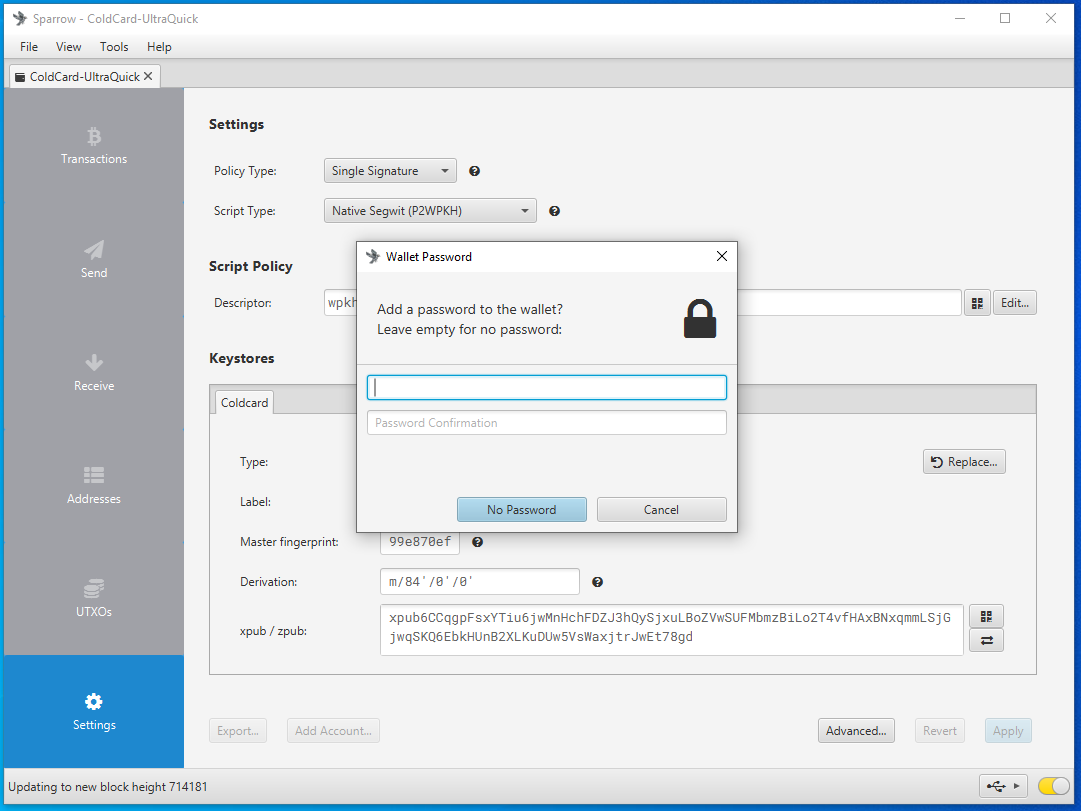Image resolution: width=1081 pixels, height=811 pixels.
Task: Open the Policy Type dropdown
Action: 390,171
